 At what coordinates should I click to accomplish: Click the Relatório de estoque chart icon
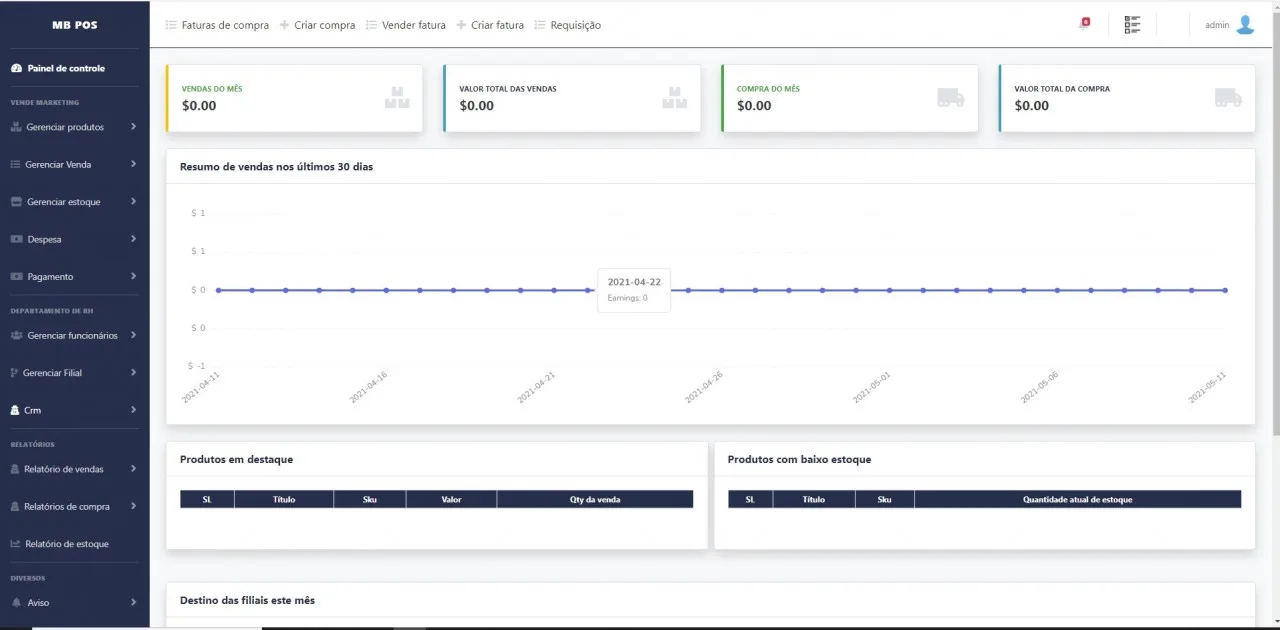[x=16, y=544]
